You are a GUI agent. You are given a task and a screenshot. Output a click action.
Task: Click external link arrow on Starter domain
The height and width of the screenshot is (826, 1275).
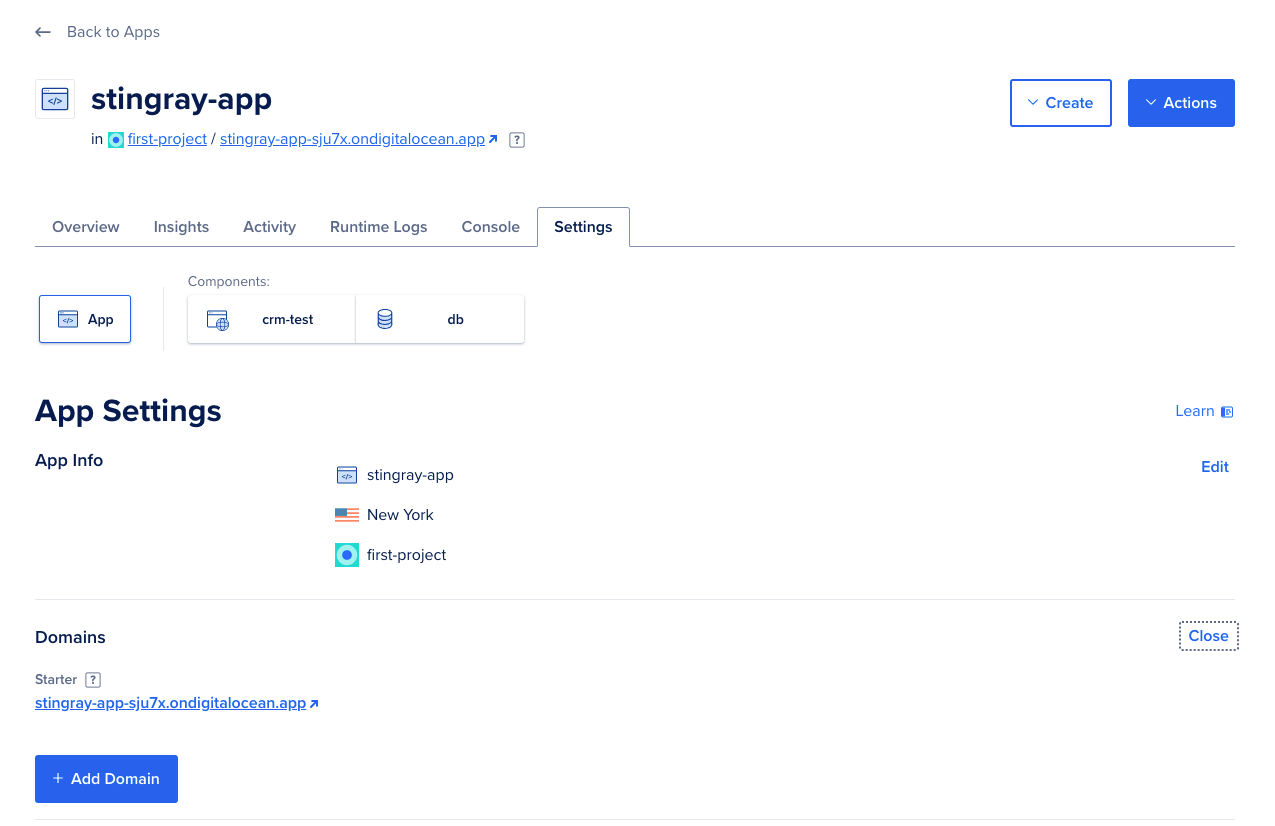click(x=314, y=704)
